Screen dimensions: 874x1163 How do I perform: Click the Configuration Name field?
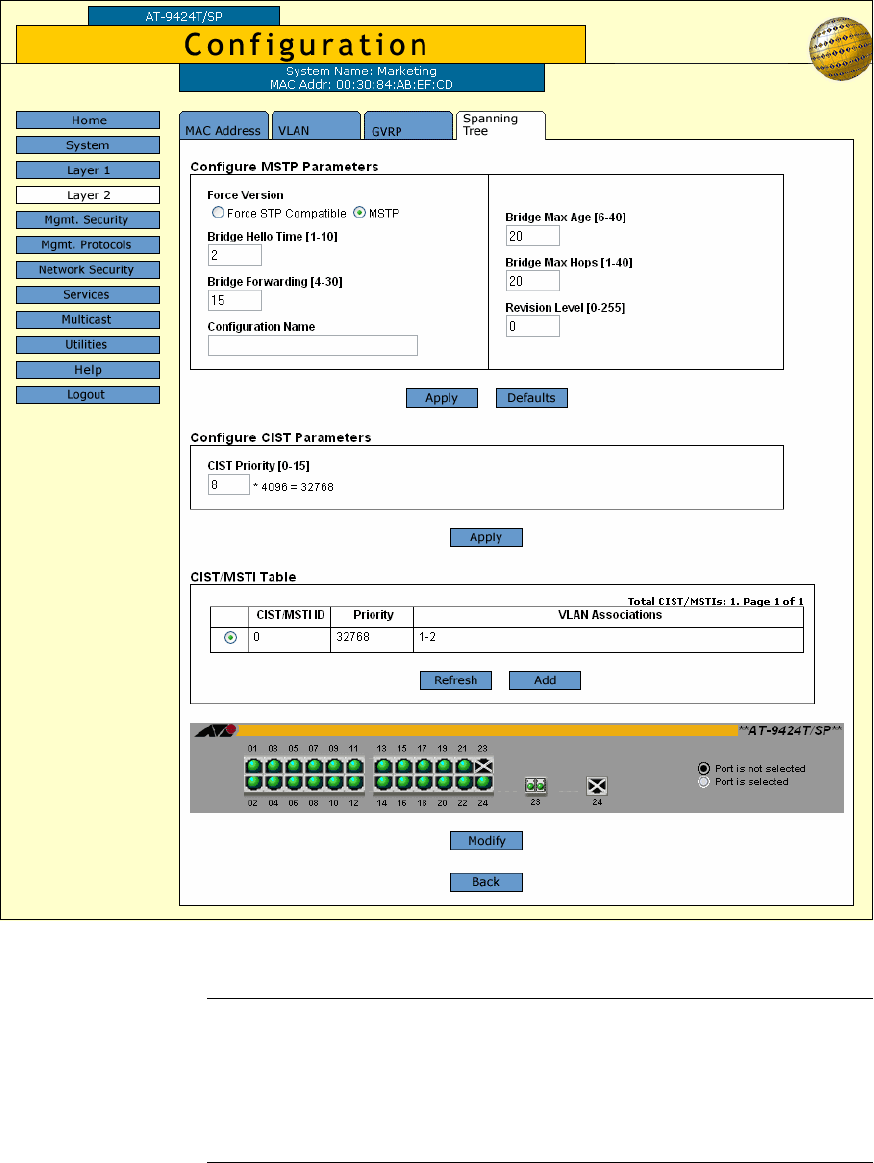pos(313,346)
